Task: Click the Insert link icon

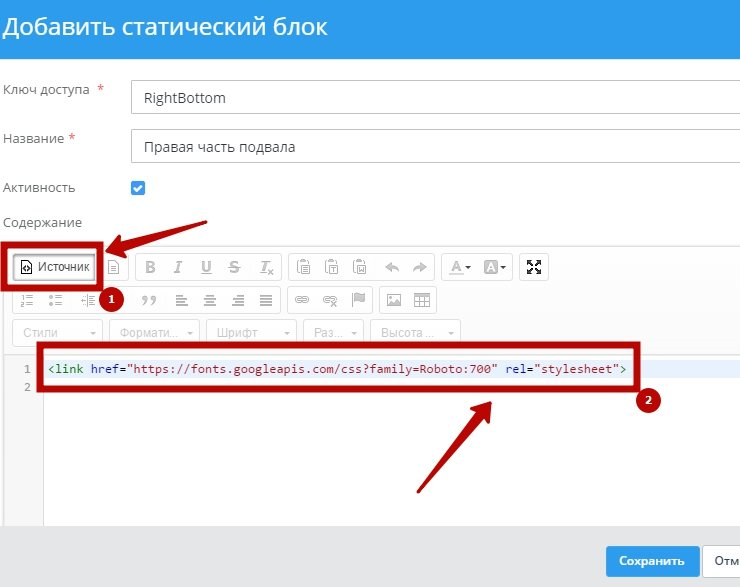Action: (x=302, y=299)
